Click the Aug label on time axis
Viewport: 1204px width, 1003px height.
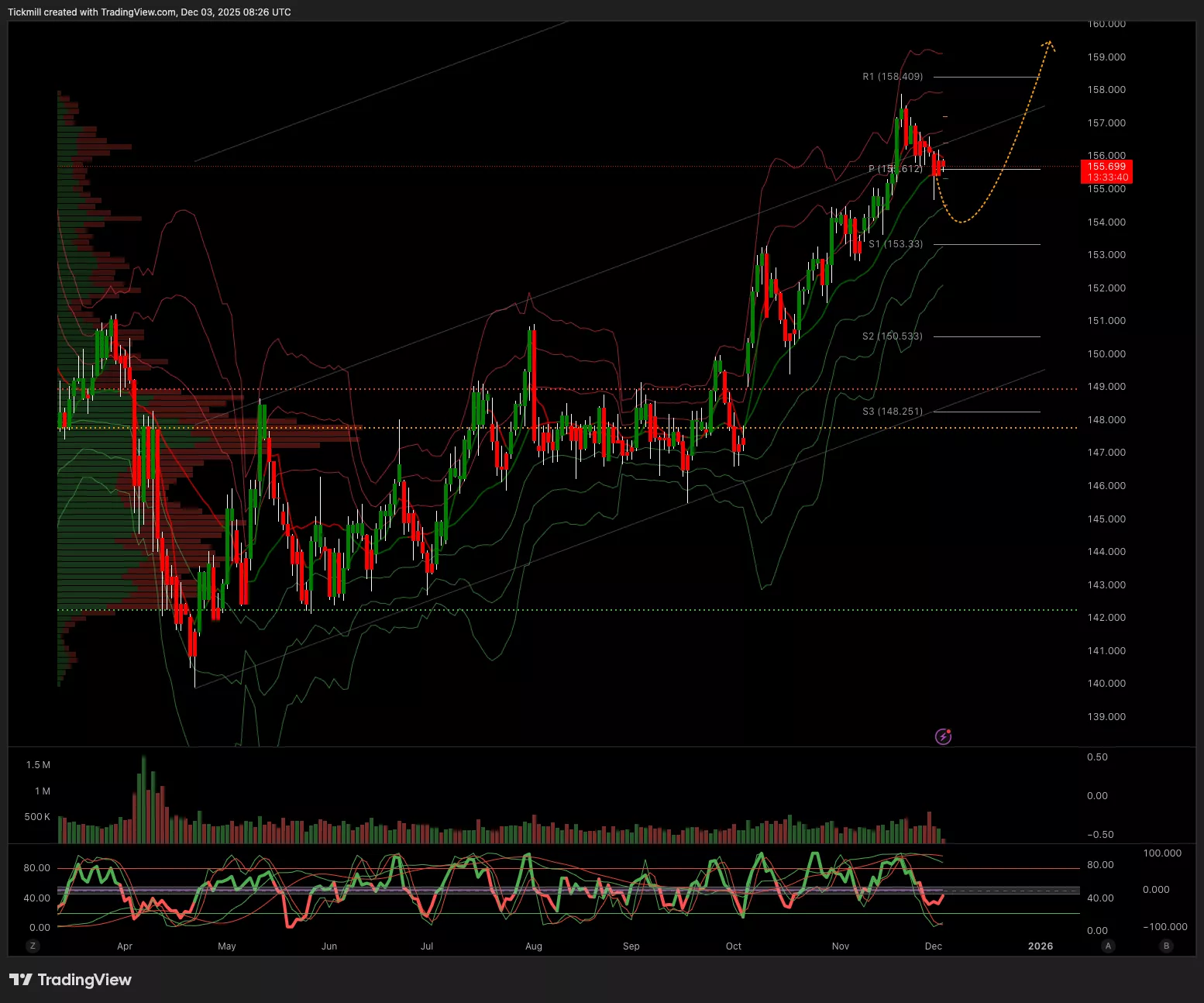pyautogui.click(x=534, y=946)
